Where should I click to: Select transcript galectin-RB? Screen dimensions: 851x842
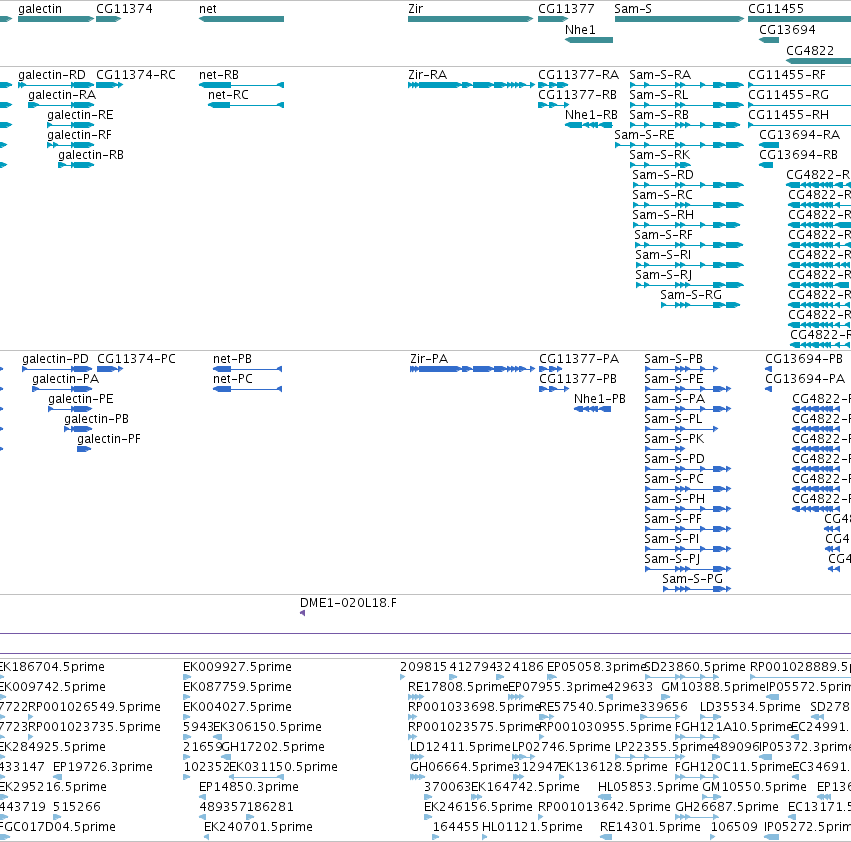76,165
